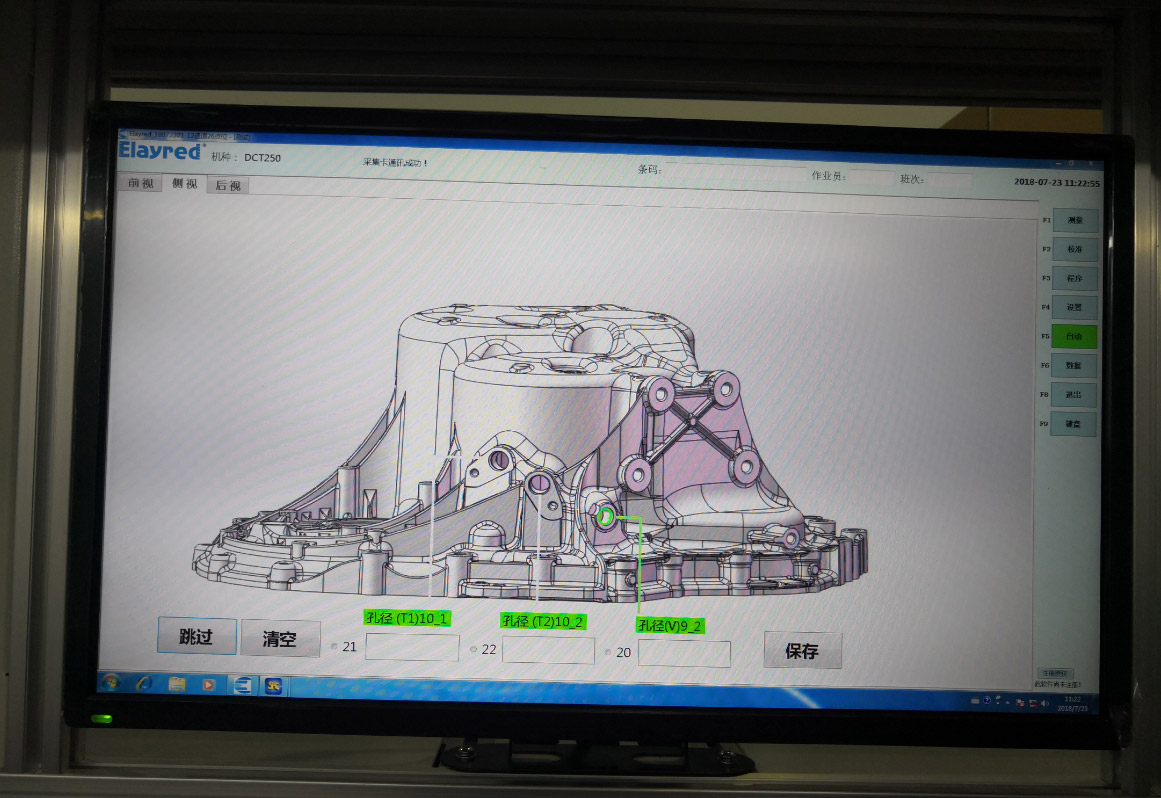Activate the green F5 自动 auto button

click(1074, 336)
